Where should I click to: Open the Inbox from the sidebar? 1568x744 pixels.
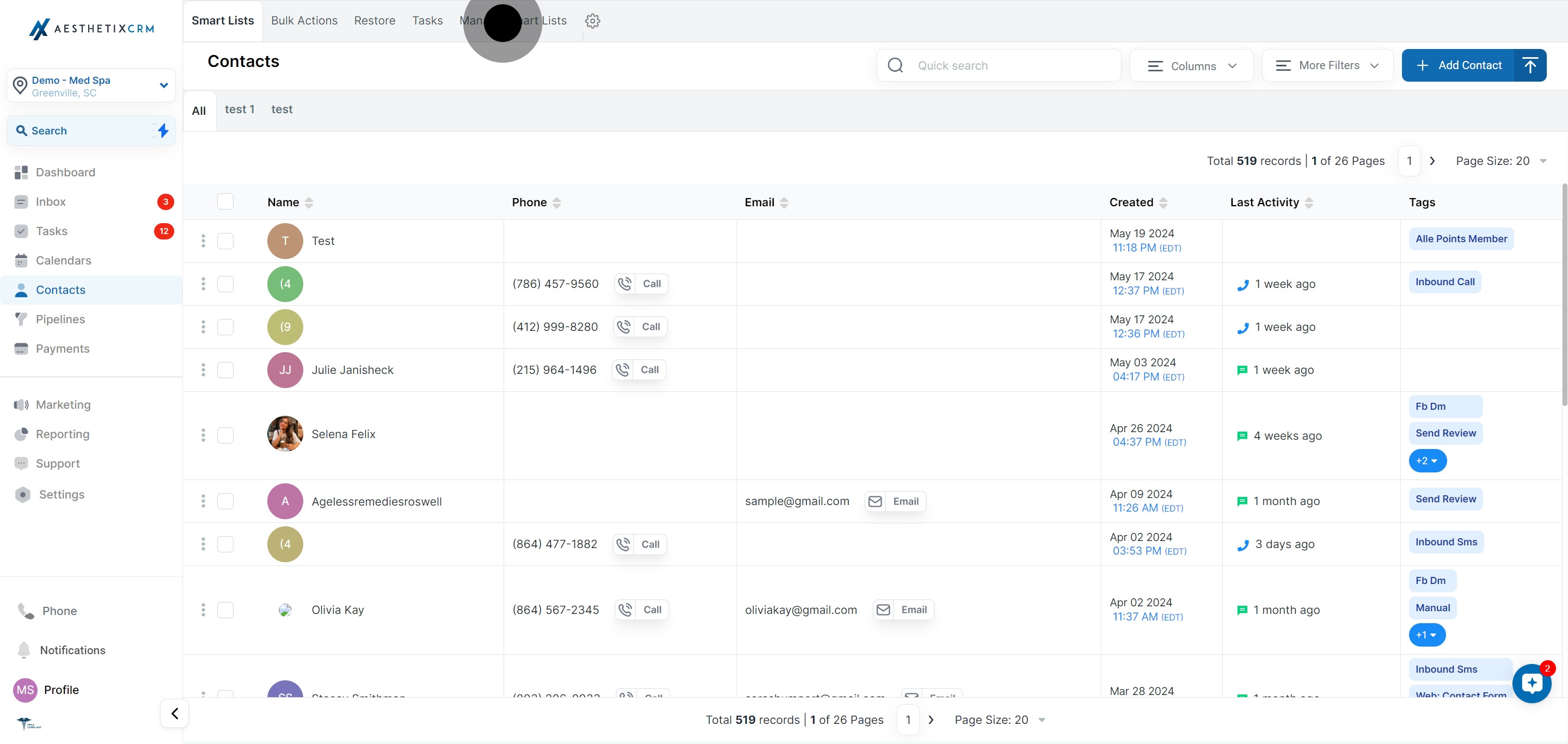pyautogui.click(x=51, y=201)
